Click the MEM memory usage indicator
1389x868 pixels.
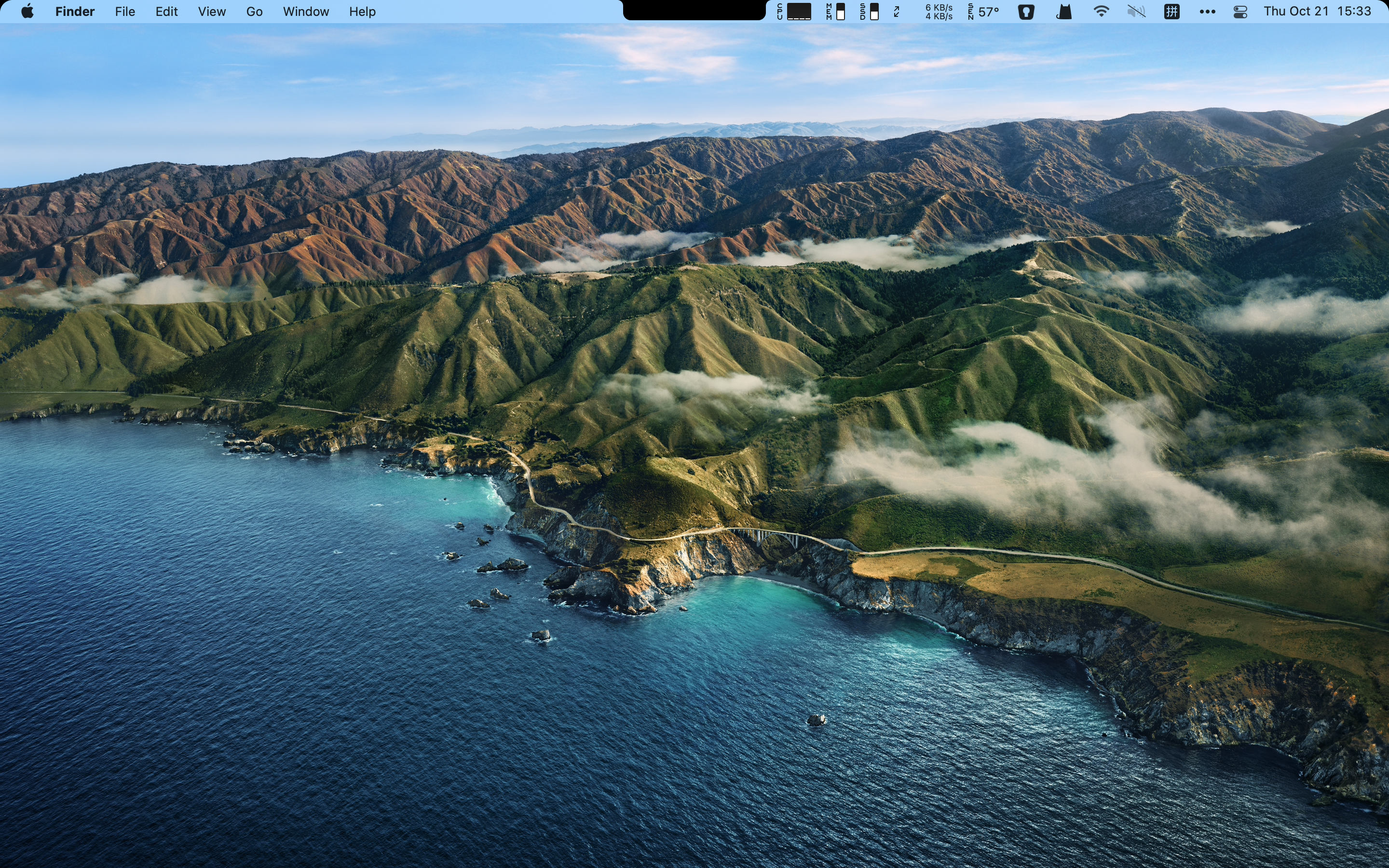836,12
